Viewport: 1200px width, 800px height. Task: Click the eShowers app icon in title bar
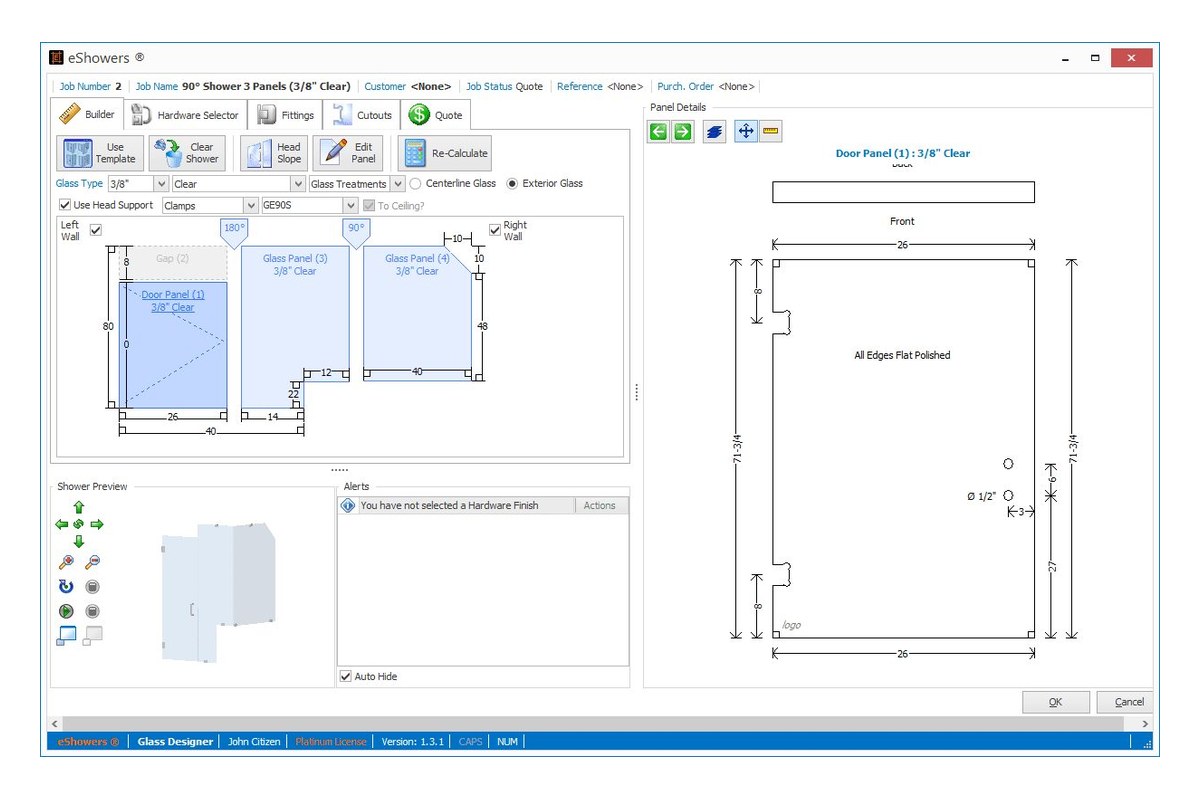point(55,58)
